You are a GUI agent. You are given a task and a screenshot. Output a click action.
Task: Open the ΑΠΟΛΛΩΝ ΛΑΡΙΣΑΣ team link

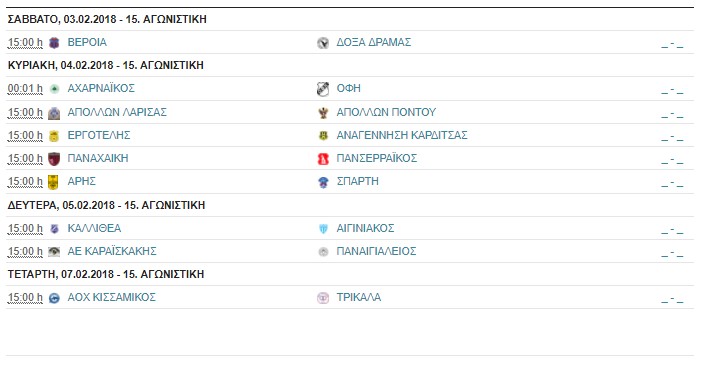(117, 112)
